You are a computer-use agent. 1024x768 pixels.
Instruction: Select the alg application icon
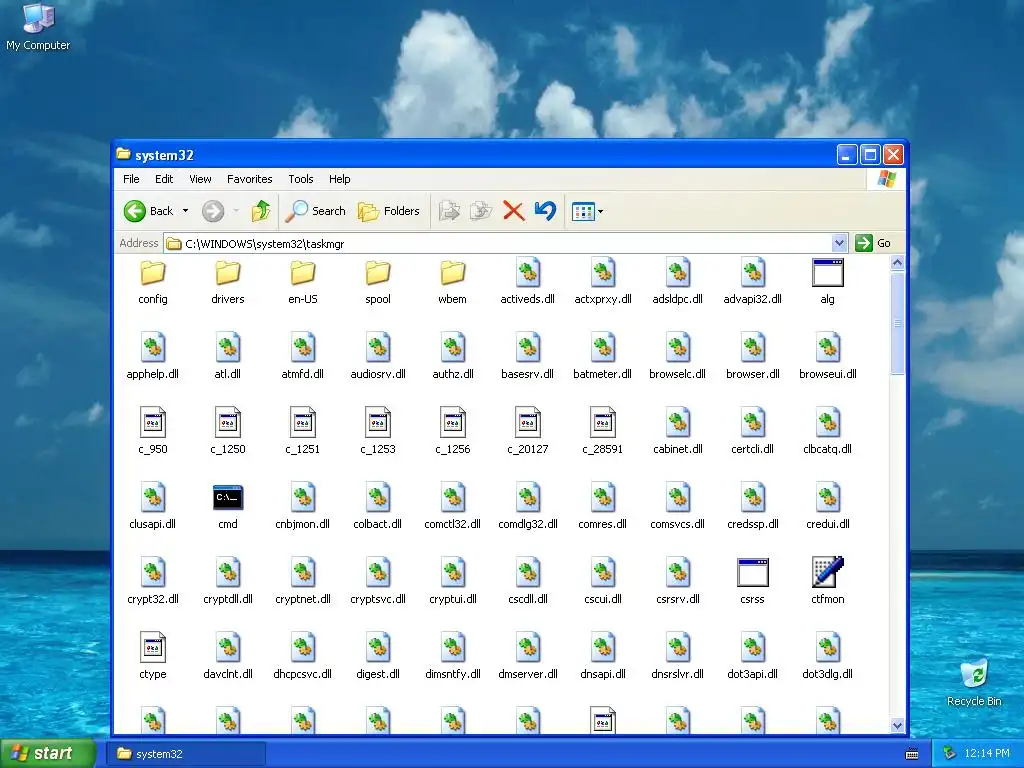pyautogui.click(x=827, y=282)
